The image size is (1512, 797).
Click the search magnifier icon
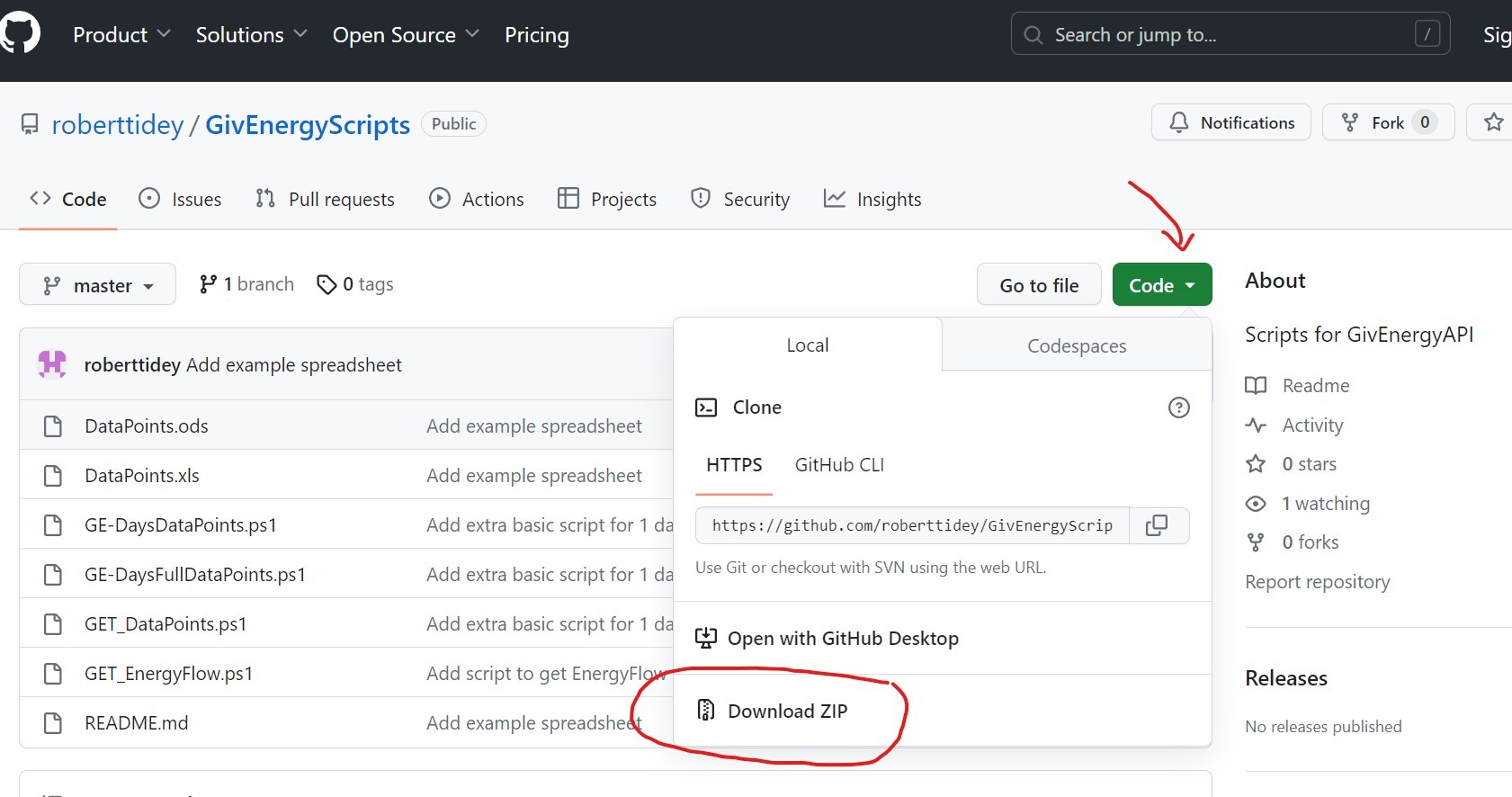[1033, 35]
